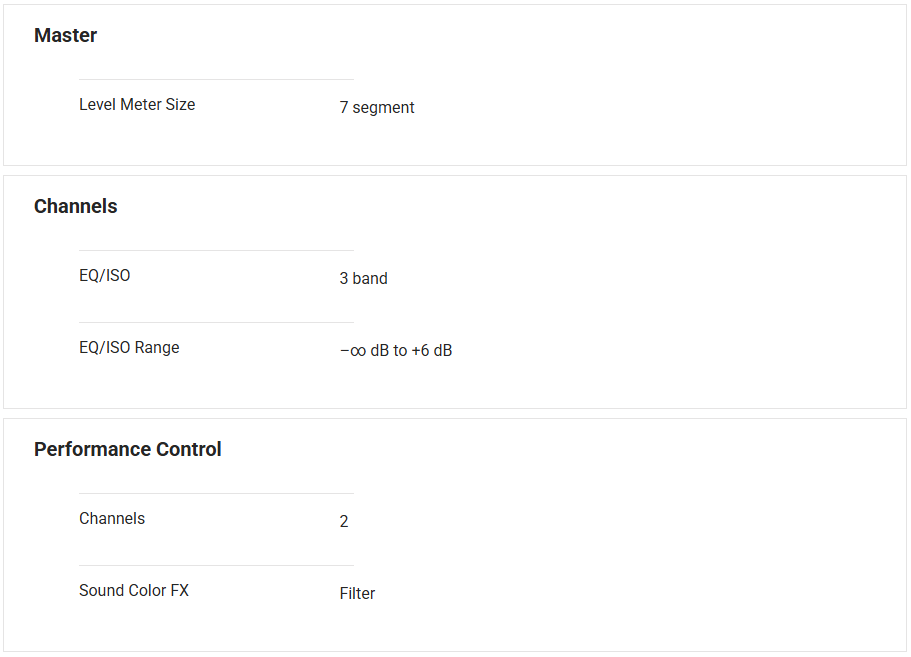Select the −∞ dB to +6 dB value
This screenshot has width=911, height=657.
pyautogui.click(x=395, y=351)
